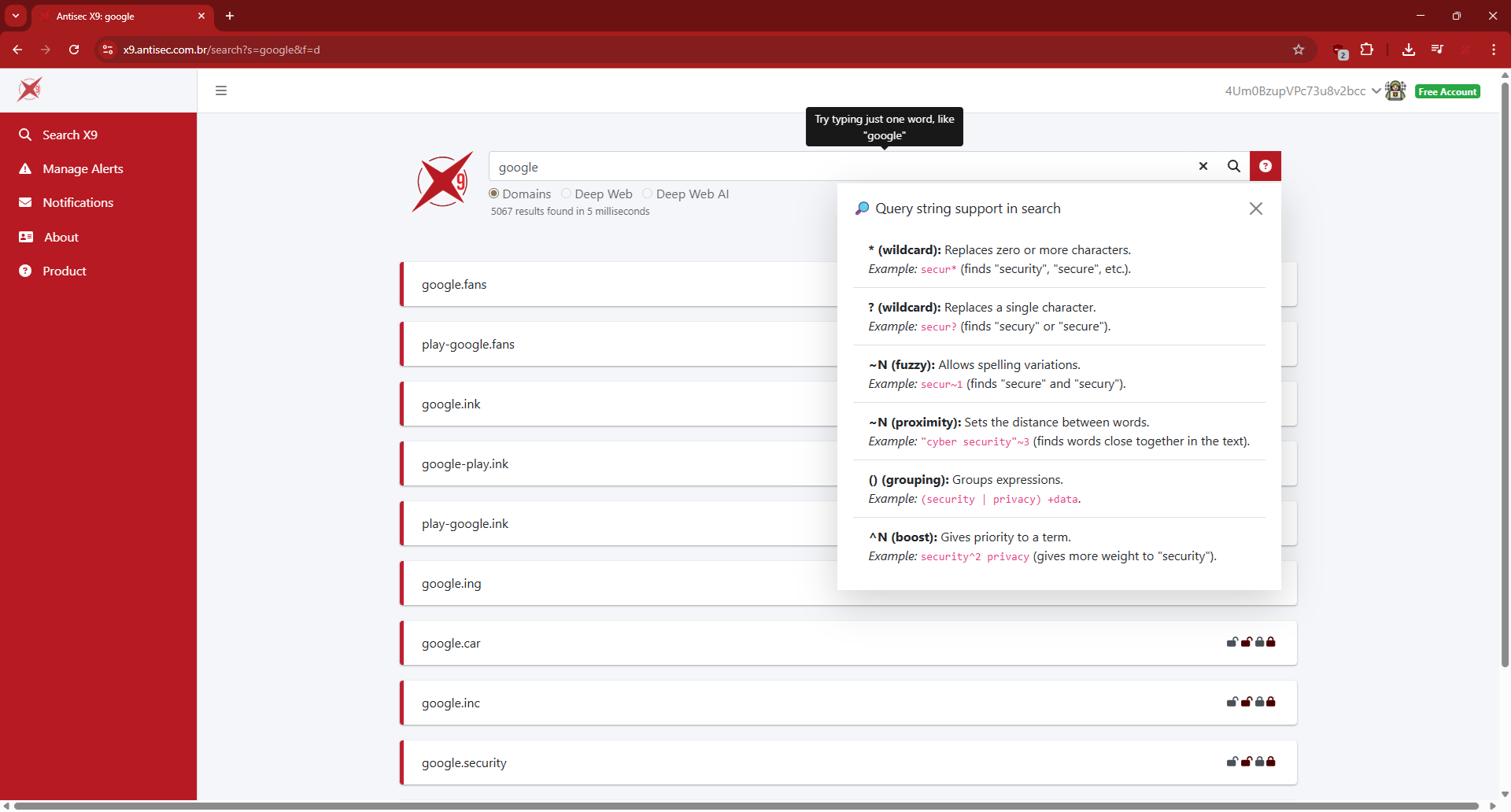The width and height of the screenshot is (1511, 812).
Task: Select the Domains radio button
Action: 494,194
